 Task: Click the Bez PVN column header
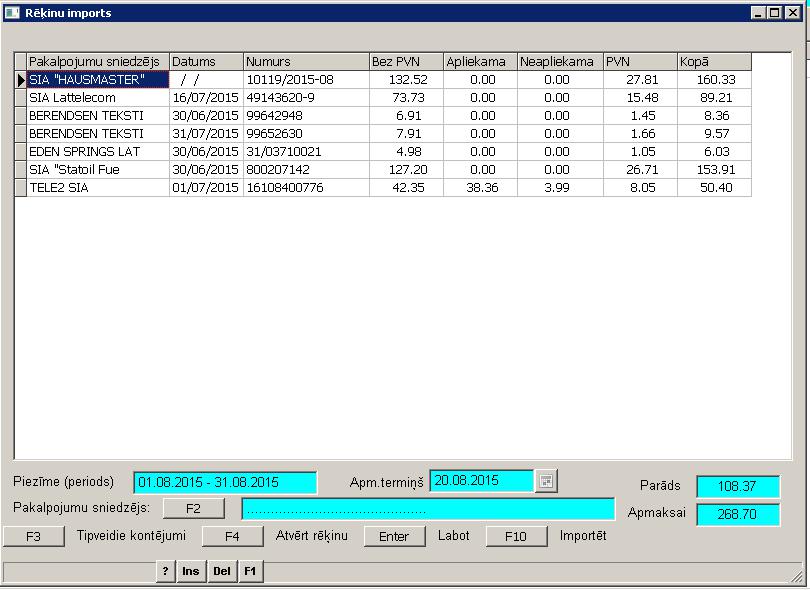(407, 61)
